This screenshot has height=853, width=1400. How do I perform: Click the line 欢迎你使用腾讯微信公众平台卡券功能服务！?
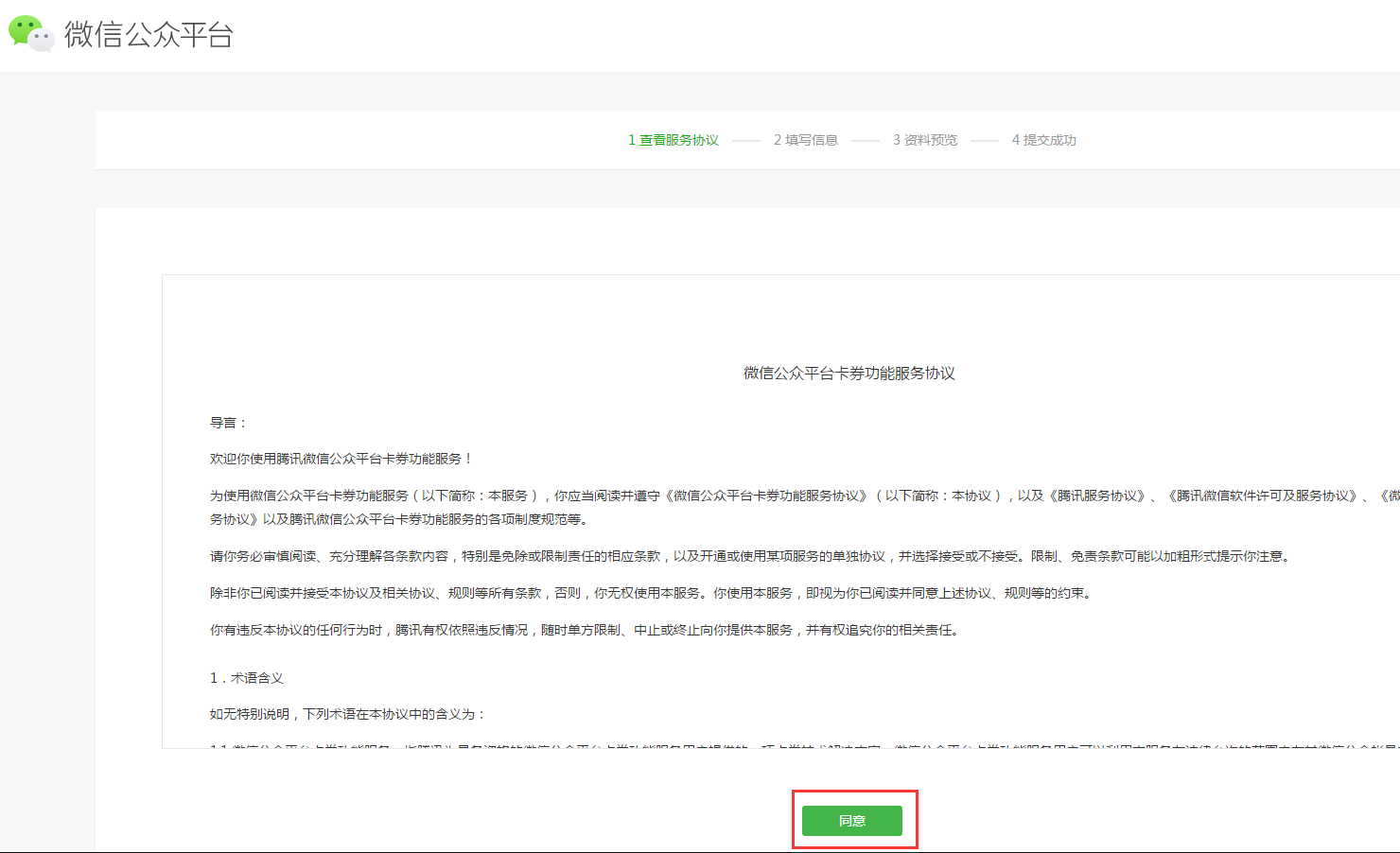click(x=341, y=459)
